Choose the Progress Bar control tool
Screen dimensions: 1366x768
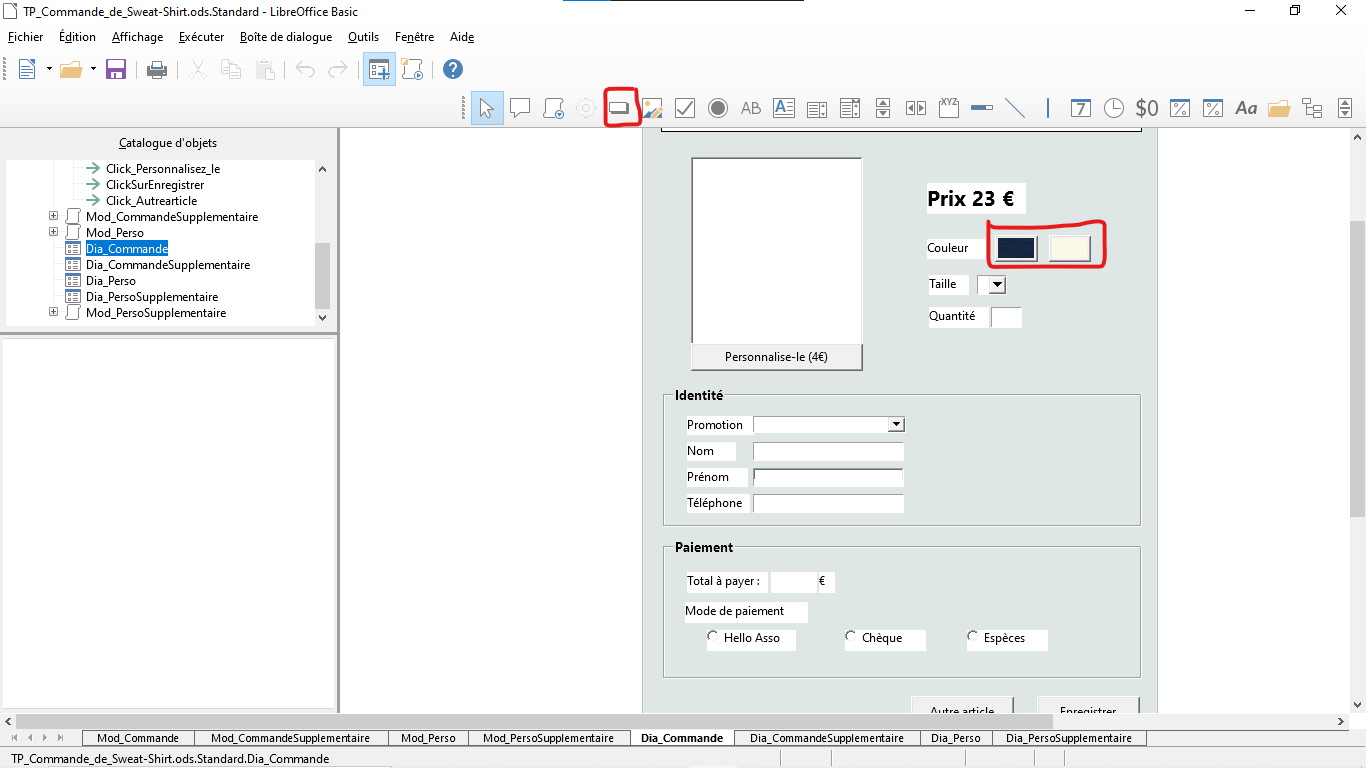(982, 108)
